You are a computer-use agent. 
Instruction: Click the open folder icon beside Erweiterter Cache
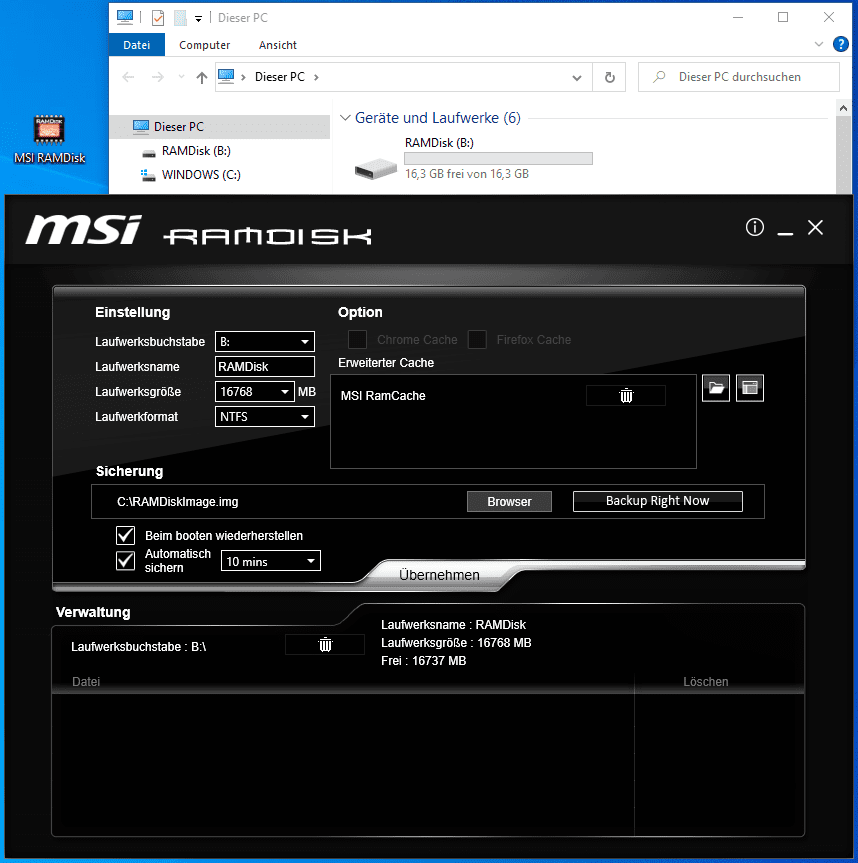[715, 388]
